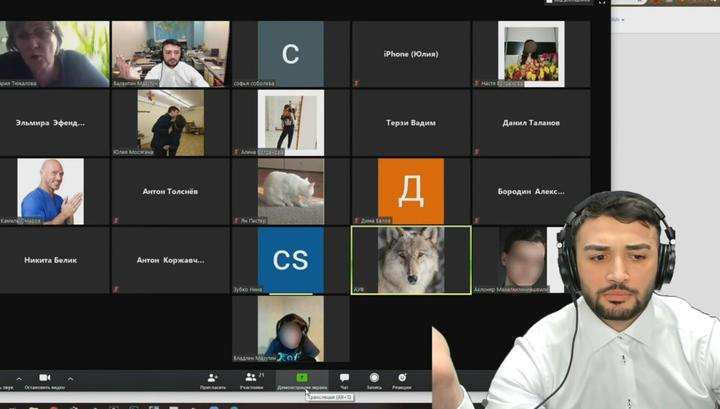Click the letter C avatar tile
The height and width of the screenshot is (409, 720).
(290, 54)
